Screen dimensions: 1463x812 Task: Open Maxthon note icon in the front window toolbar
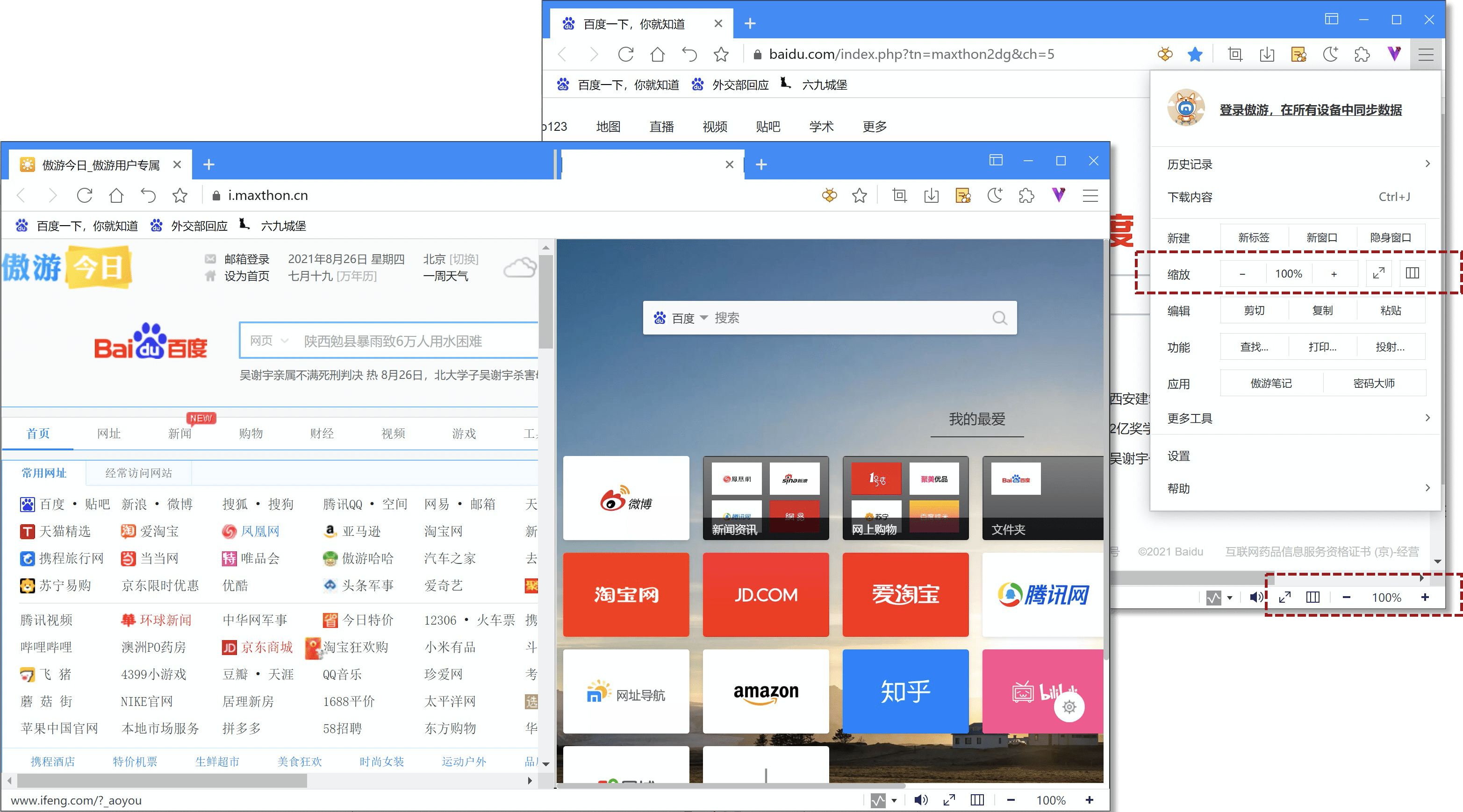click(963, 195)
